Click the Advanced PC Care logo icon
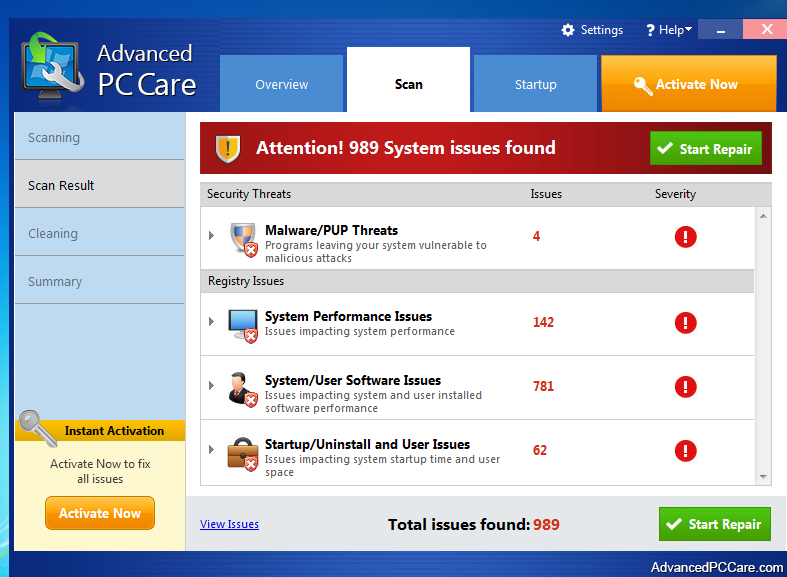787x577 pixels. 52,70
